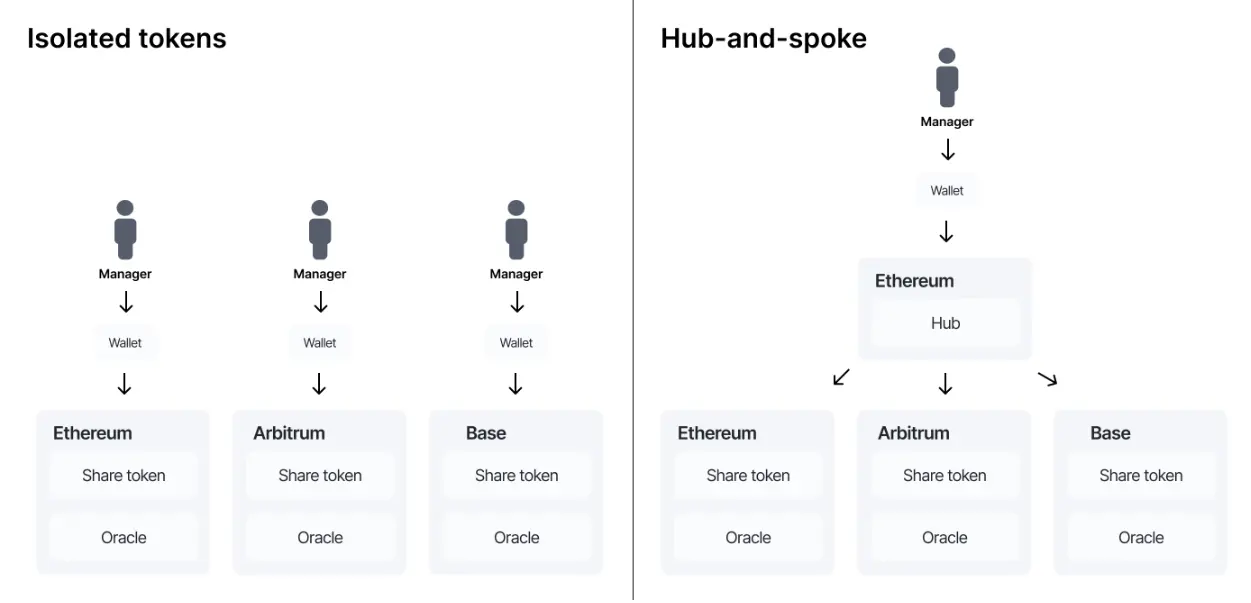Click Oracle in the hub-and-spoke Ethereum box
1251x603 pixels.
[748, 538]
